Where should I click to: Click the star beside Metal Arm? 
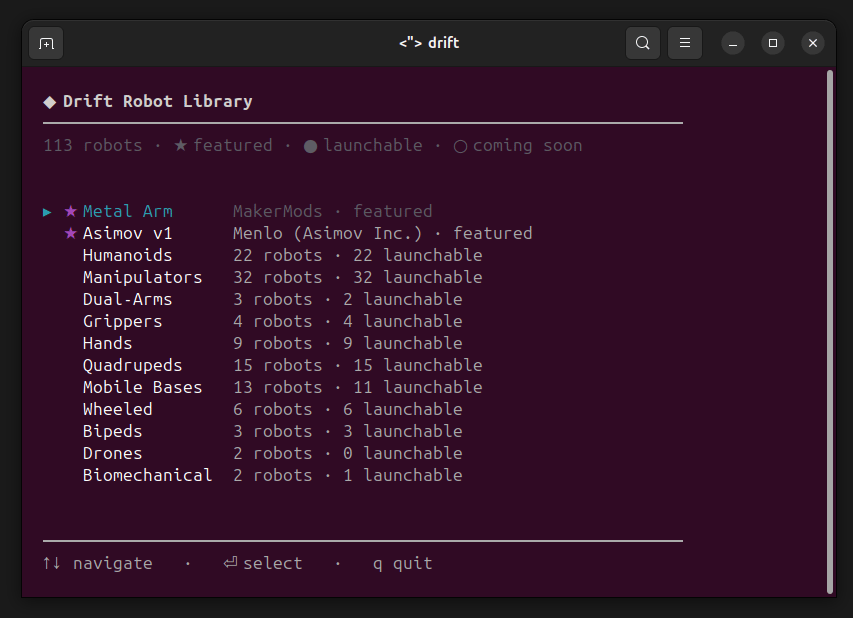[71, 211]
